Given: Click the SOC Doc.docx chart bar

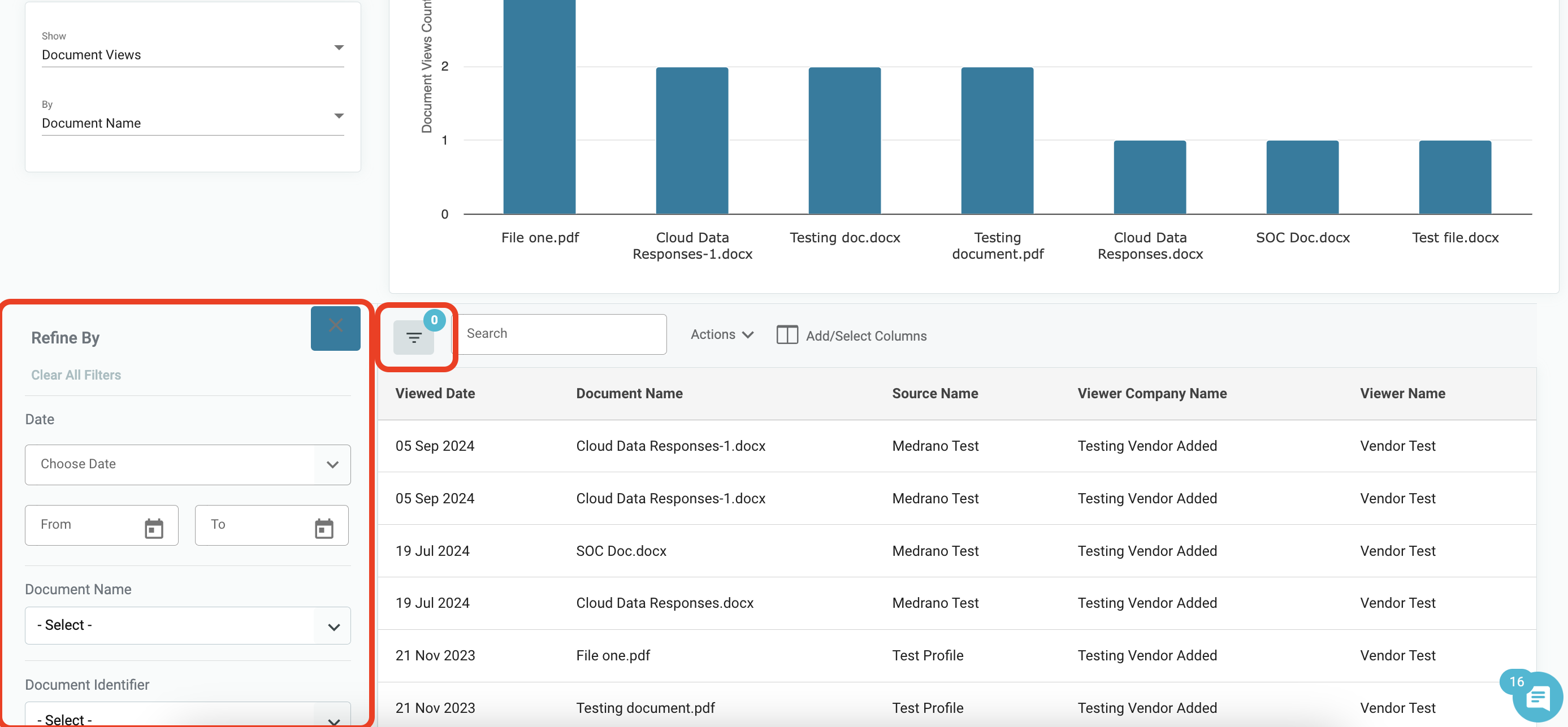Looking at the screenshot, I should [1302, 177].
